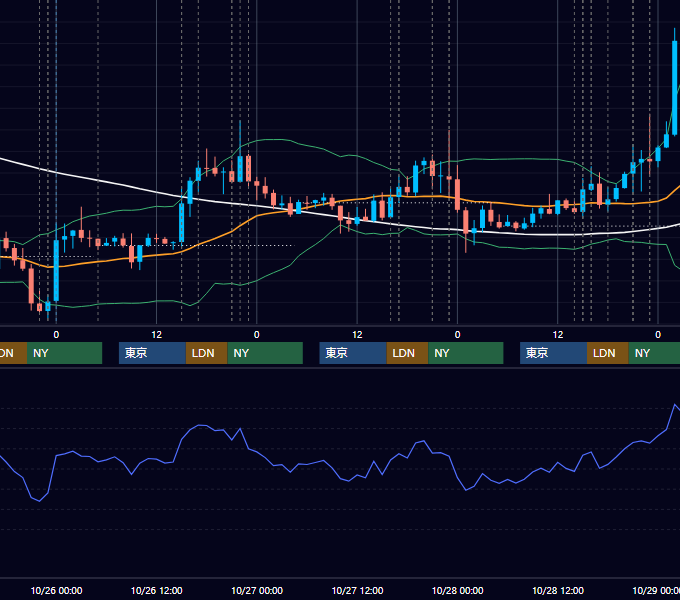This screenshot has width=680, height=600.
Task: Click the 10/28 00:00 date label
Action: [x=458, y=590]
